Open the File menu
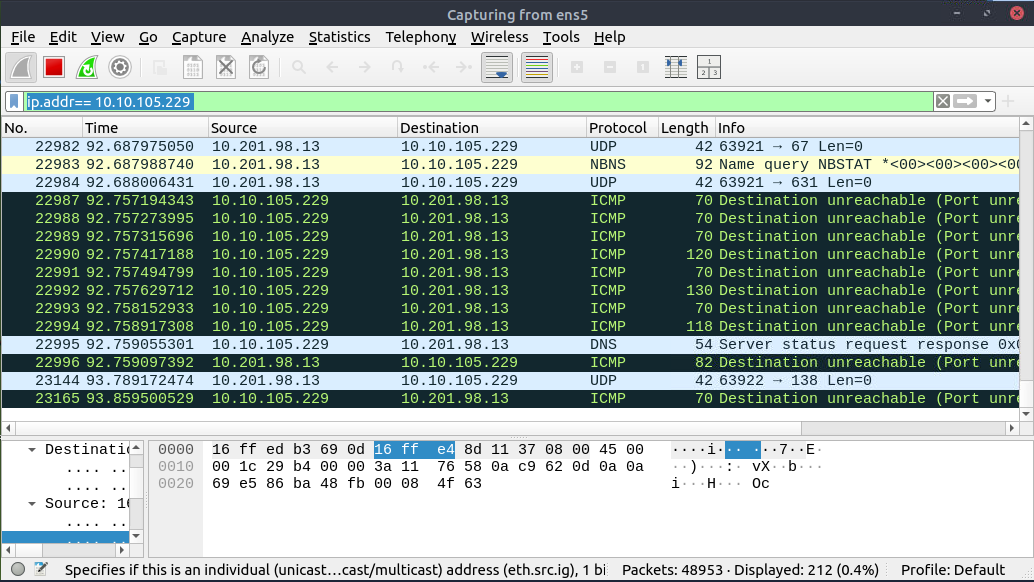Screen dimensions: 1034x582 point(23,37)
